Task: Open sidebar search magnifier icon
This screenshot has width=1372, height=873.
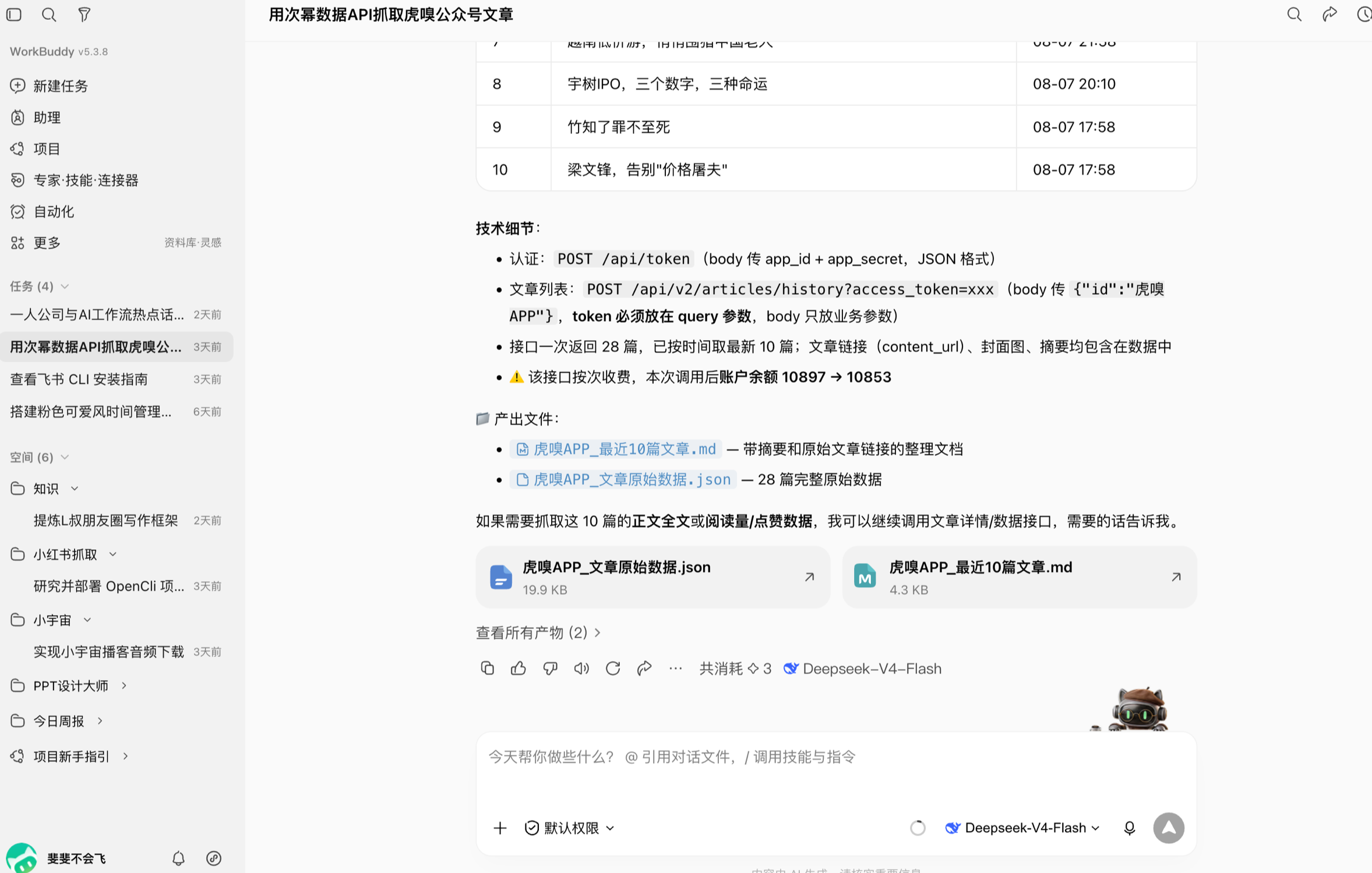Action: (x=49, y=15)
